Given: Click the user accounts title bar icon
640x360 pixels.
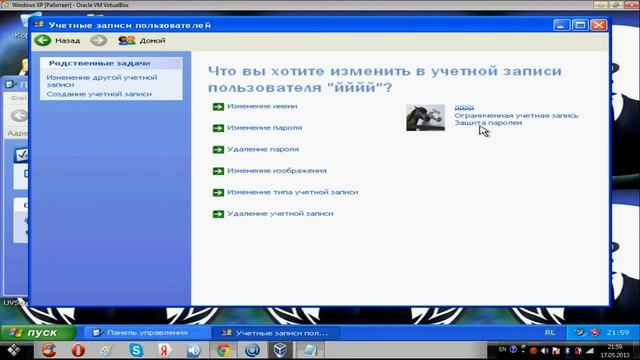Looking at the screenshot, I should click(39, 25).
